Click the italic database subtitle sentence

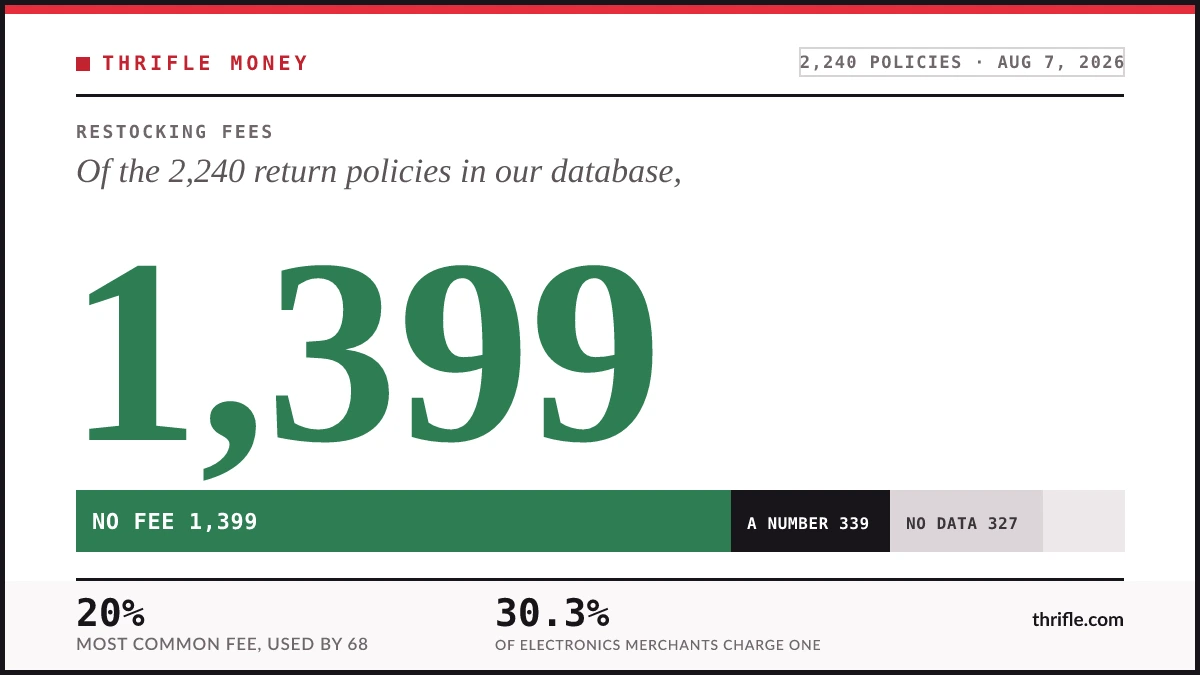[379, 171]
